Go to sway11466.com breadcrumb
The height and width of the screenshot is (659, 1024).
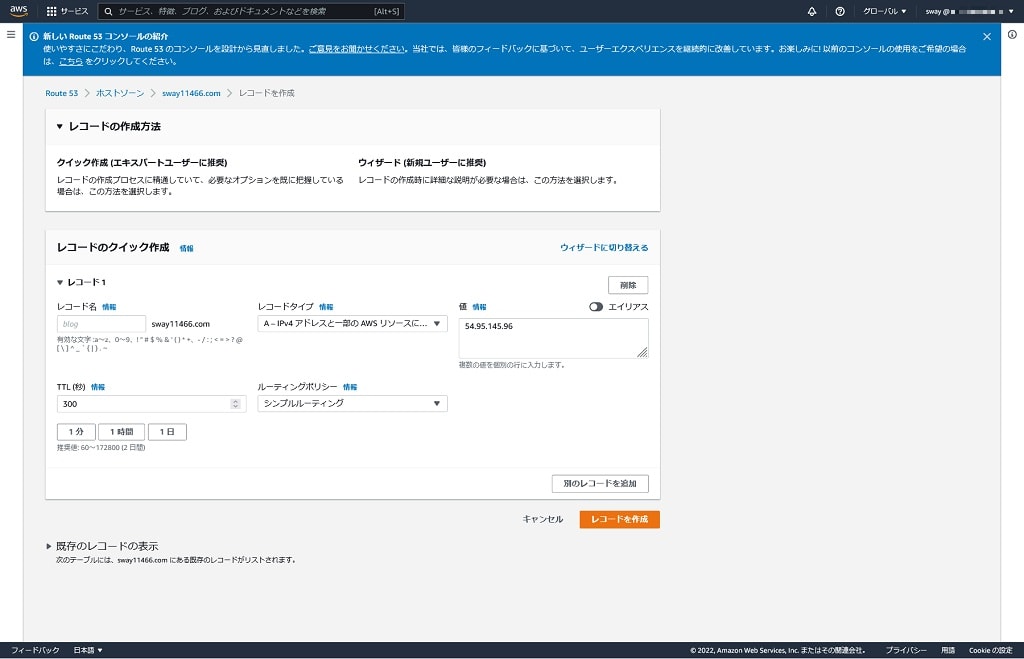click(191, 93)
